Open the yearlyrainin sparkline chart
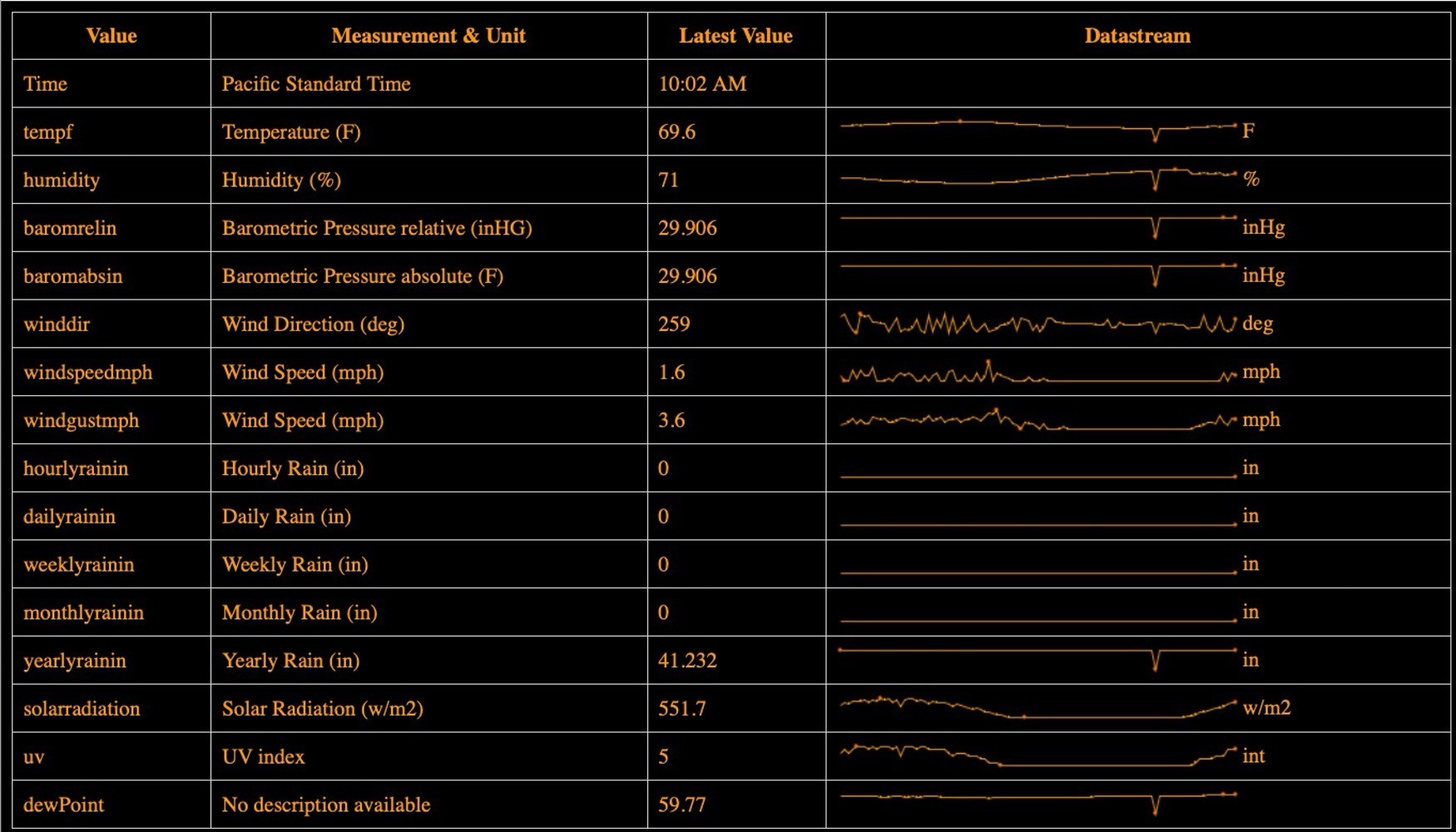The image size is (1456, 832). coord(1038,659)
